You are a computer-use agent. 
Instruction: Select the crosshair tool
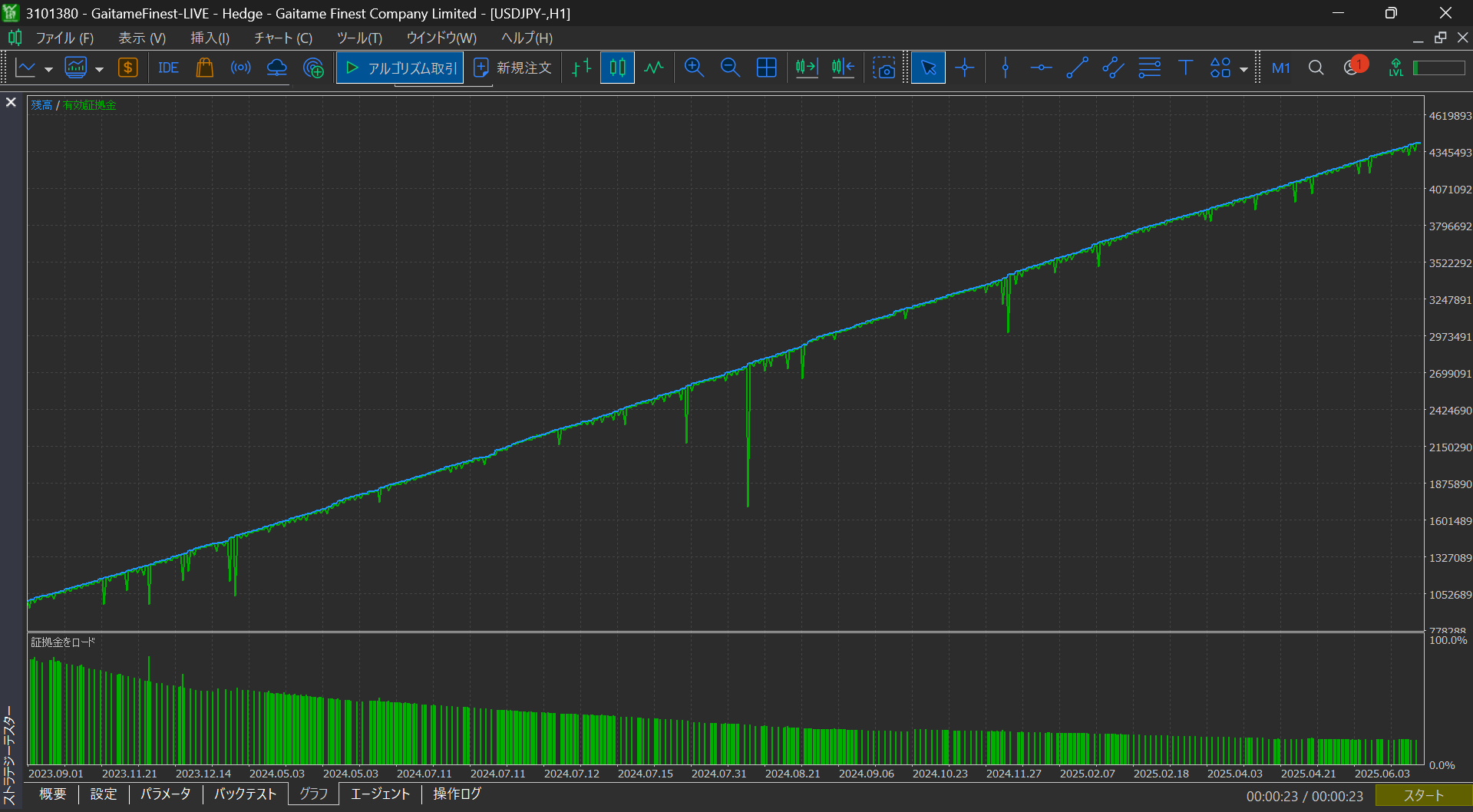pyautogui.click(x=965, y=68)
